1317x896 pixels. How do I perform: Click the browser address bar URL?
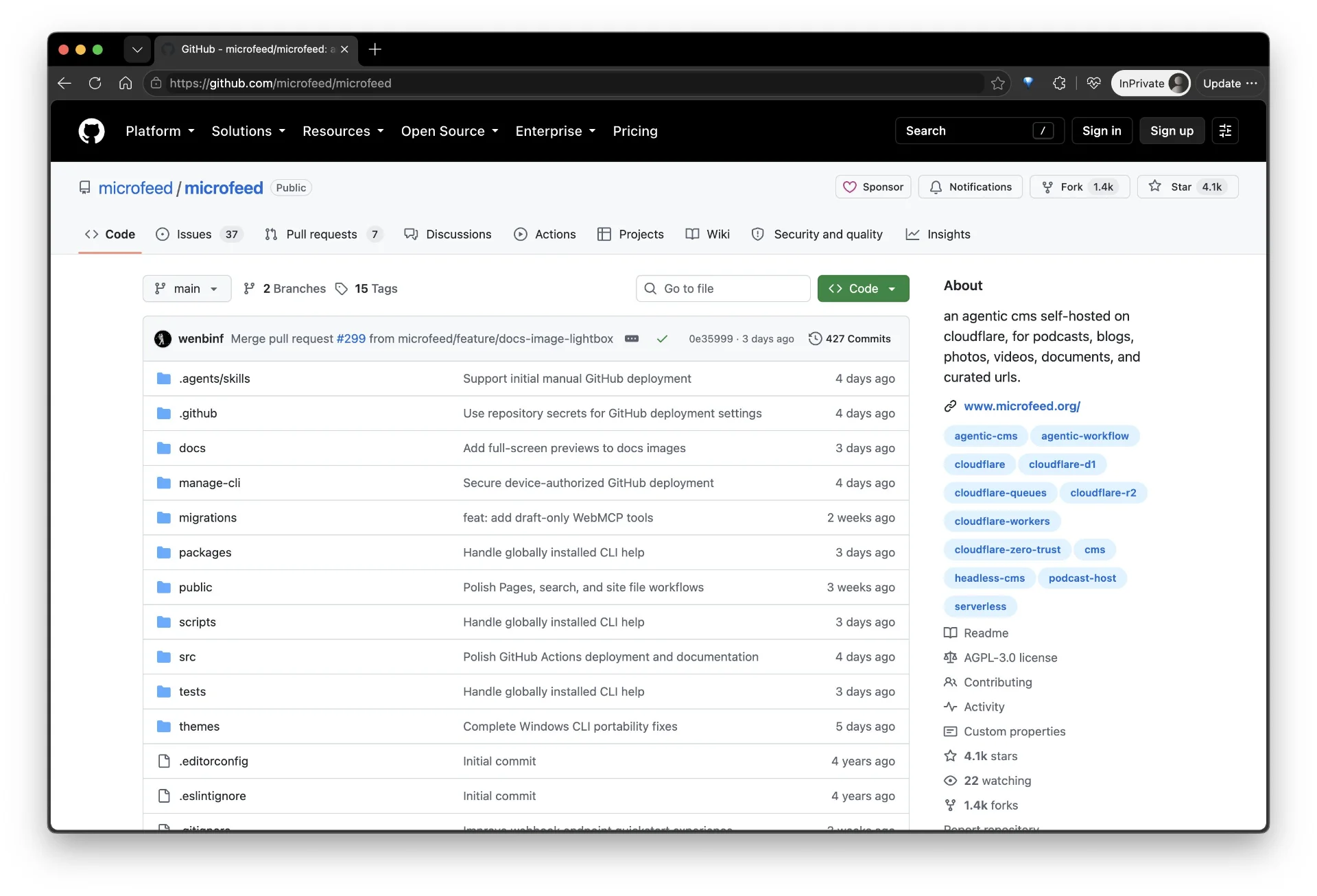coord(281,83)
